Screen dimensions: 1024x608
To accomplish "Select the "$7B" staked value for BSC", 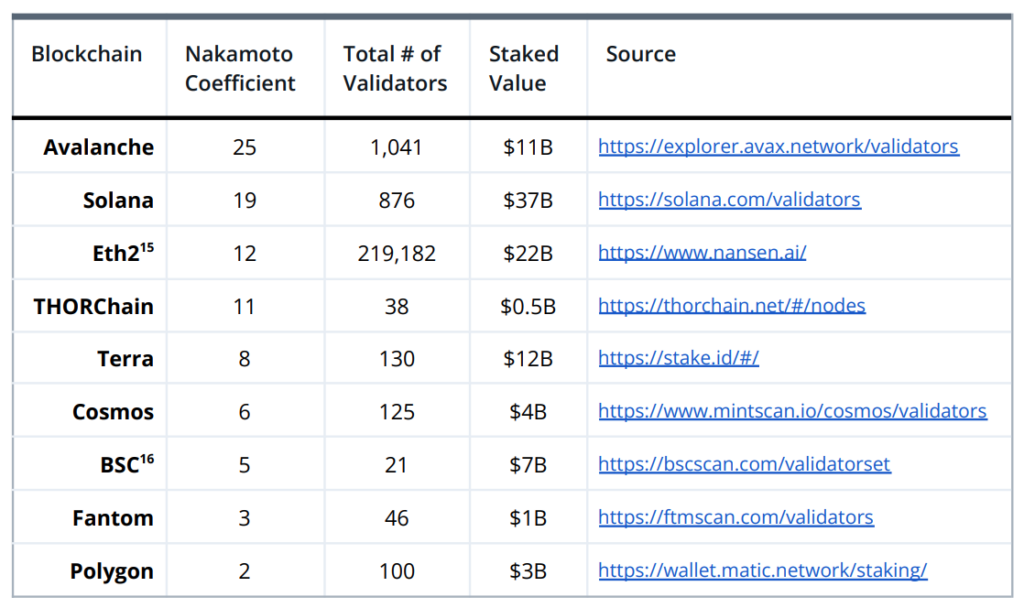I will pos(528,465).
